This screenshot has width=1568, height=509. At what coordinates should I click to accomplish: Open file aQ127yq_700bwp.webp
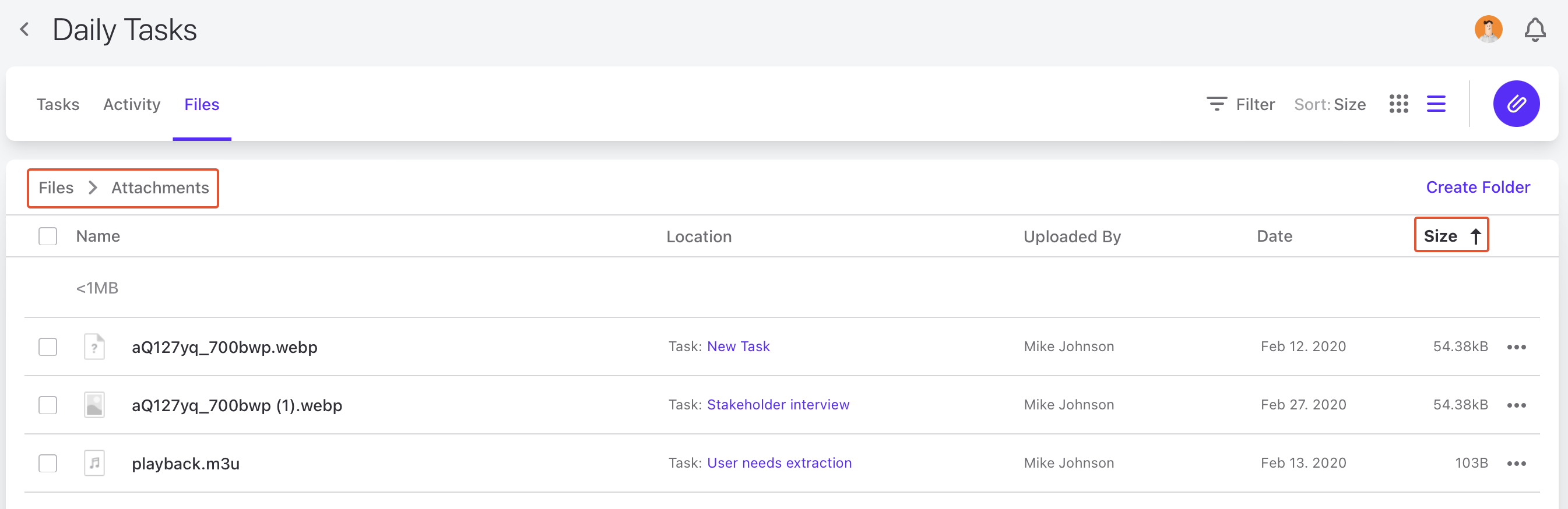224,347
